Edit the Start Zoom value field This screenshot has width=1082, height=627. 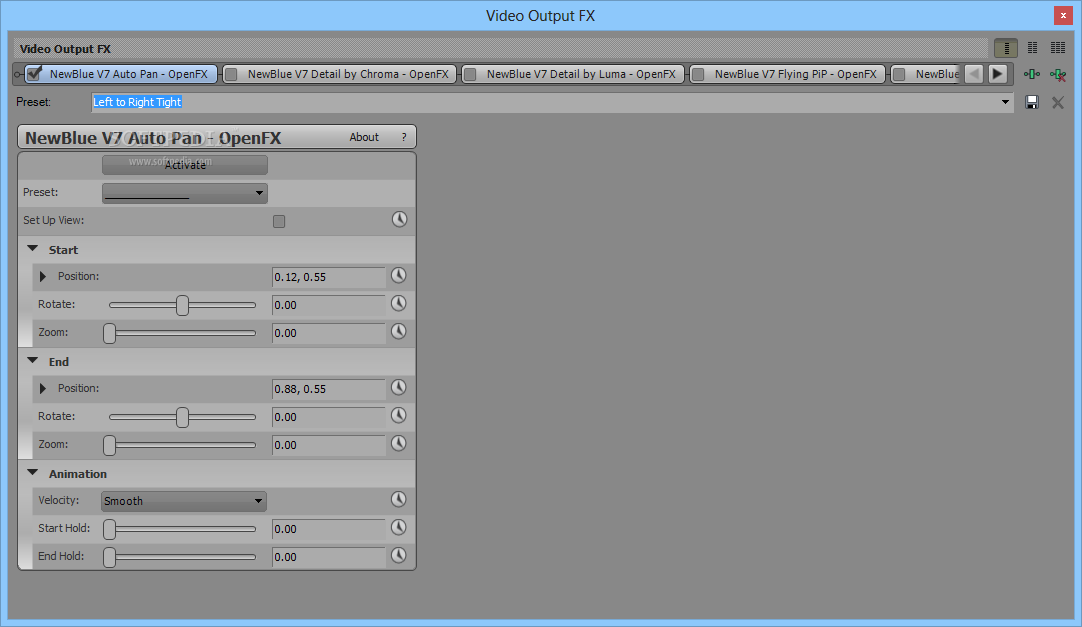tap(328, 333)
